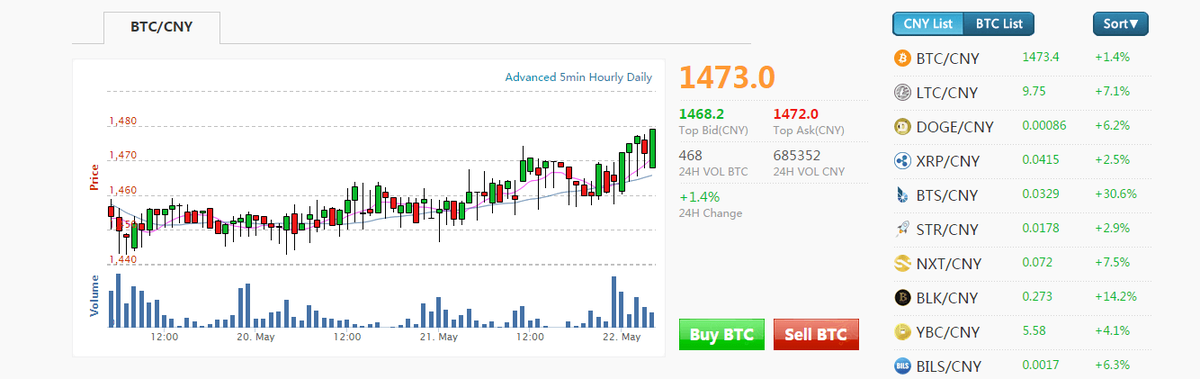Click the 20. May date axis label
The image size is (1200, 379).
tap(256, 337)
